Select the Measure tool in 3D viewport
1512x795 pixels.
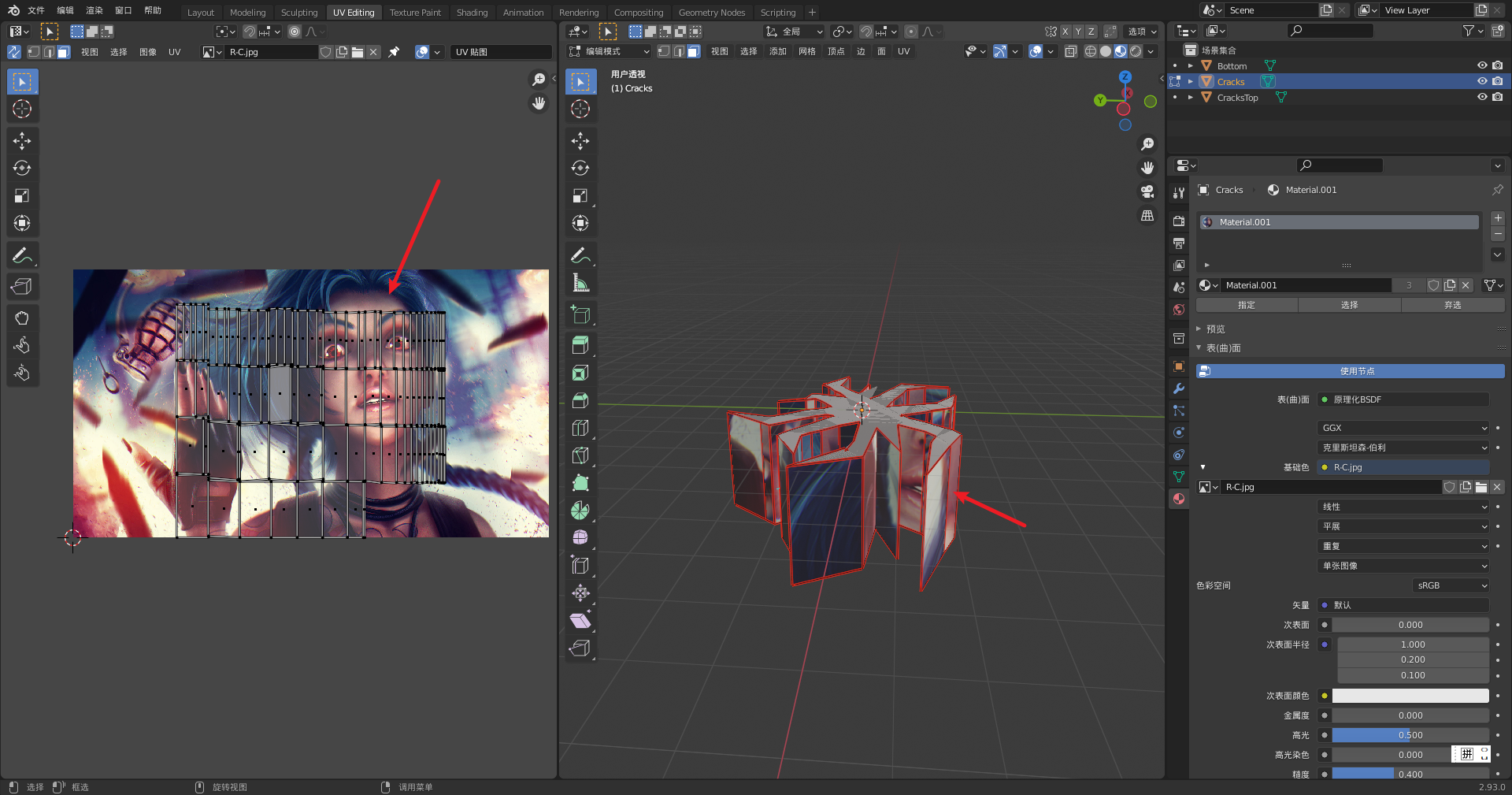pos(580,283)
